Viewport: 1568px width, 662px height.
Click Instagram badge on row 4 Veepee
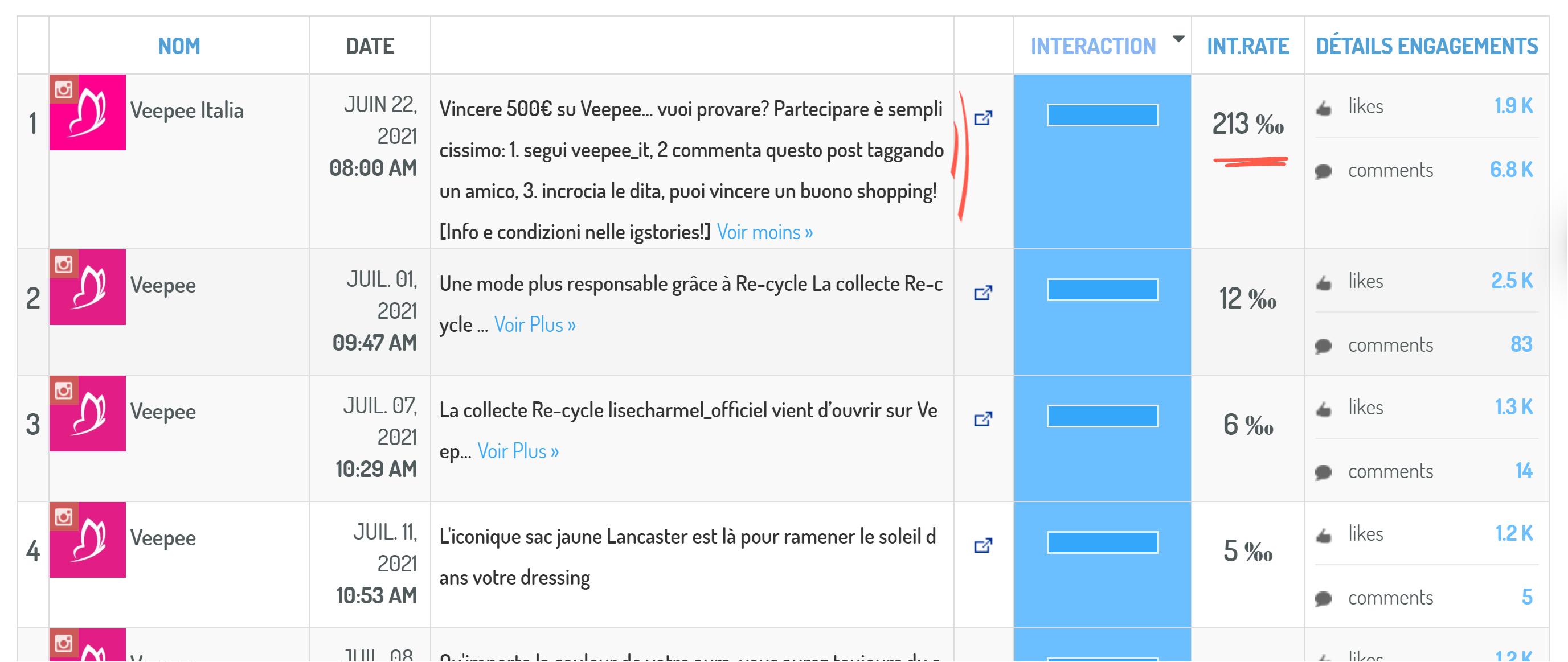(64, 517)
